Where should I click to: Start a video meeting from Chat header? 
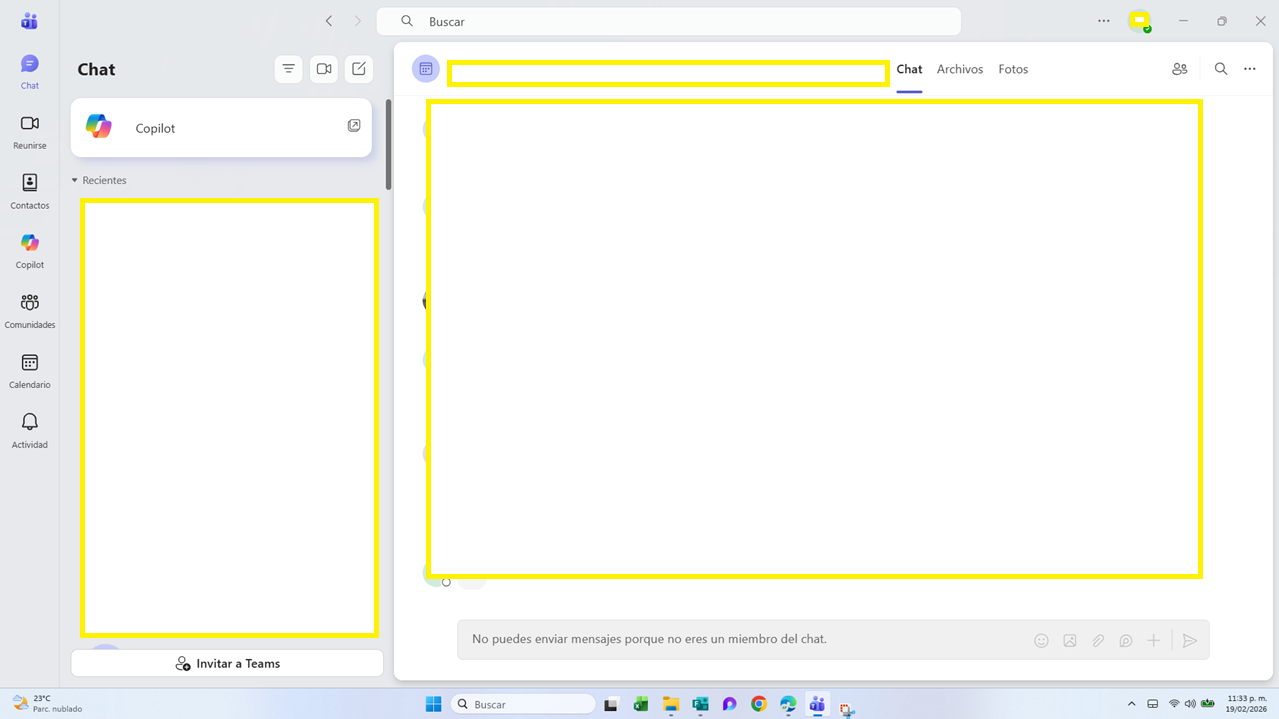pos(324,69)
